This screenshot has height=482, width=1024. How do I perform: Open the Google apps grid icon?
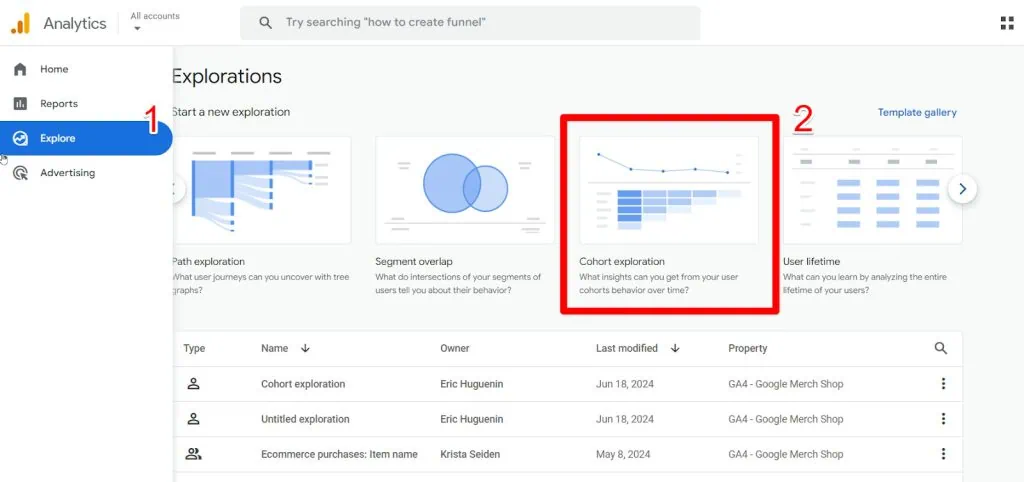(1006, 23)
